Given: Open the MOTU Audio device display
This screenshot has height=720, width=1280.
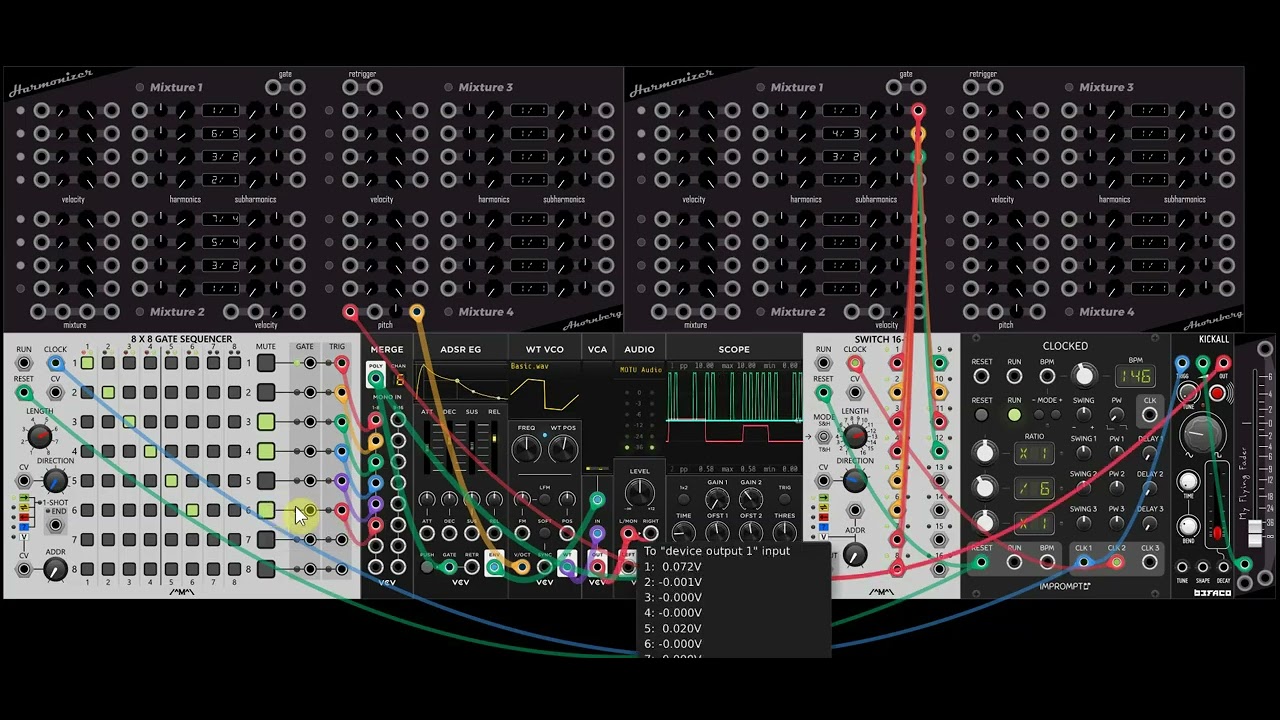Looking at the screenshot, I should click(x=639, y=370).
